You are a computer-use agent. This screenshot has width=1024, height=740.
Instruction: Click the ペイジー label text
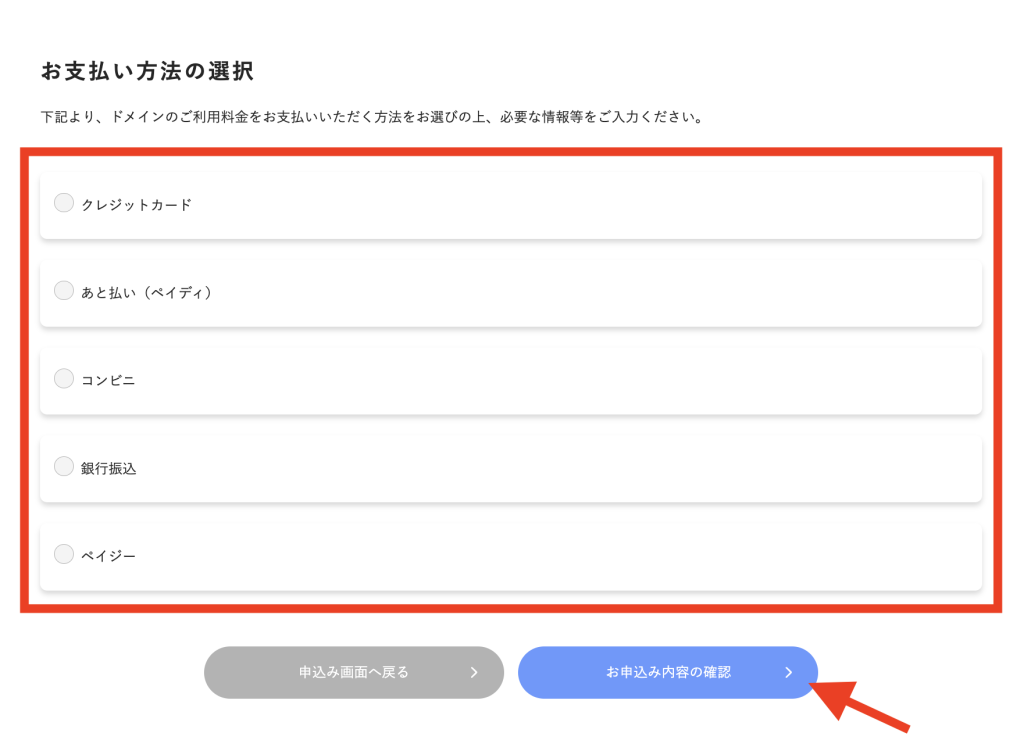pos(108,556)
